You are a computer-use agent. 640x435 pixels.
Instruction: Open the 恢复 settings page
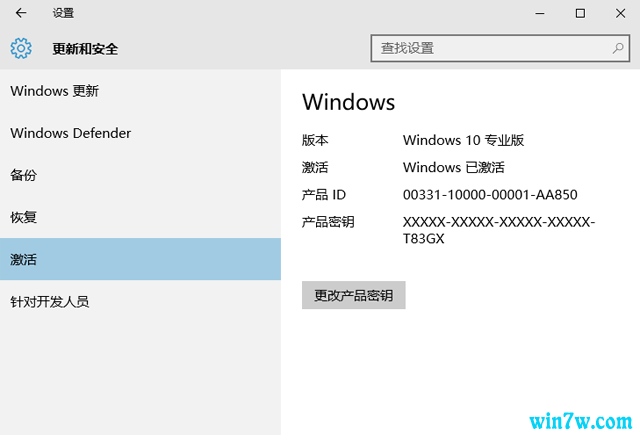[24, 217]
